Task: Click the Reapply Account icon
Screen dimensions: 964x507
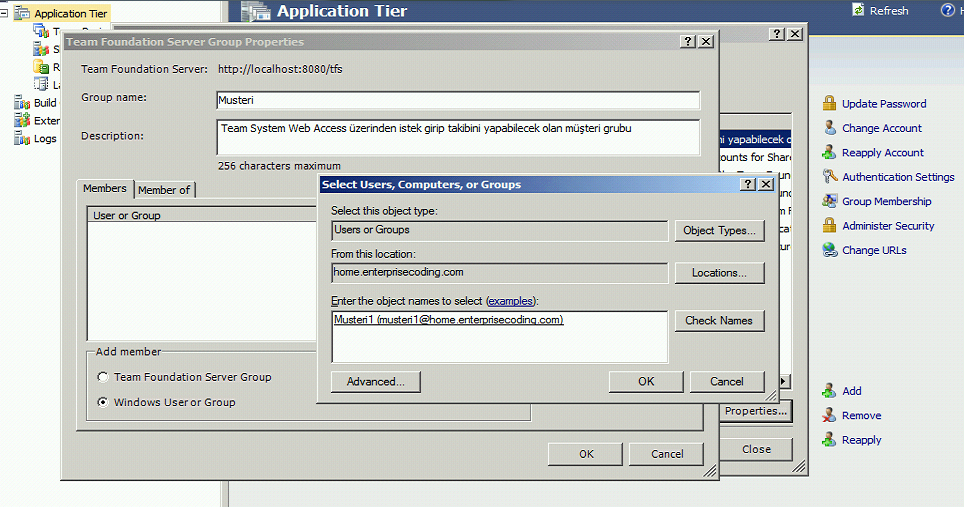Action: tap(829, 152)
